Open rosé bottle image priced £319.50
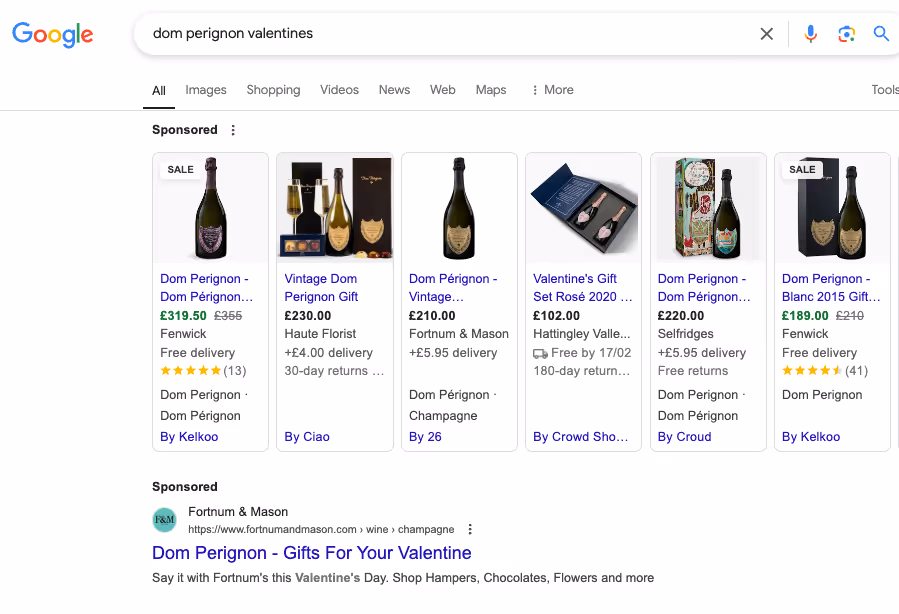Image resolution: width=899 pixels, height=614 pixels. click(x=210, y=208)
